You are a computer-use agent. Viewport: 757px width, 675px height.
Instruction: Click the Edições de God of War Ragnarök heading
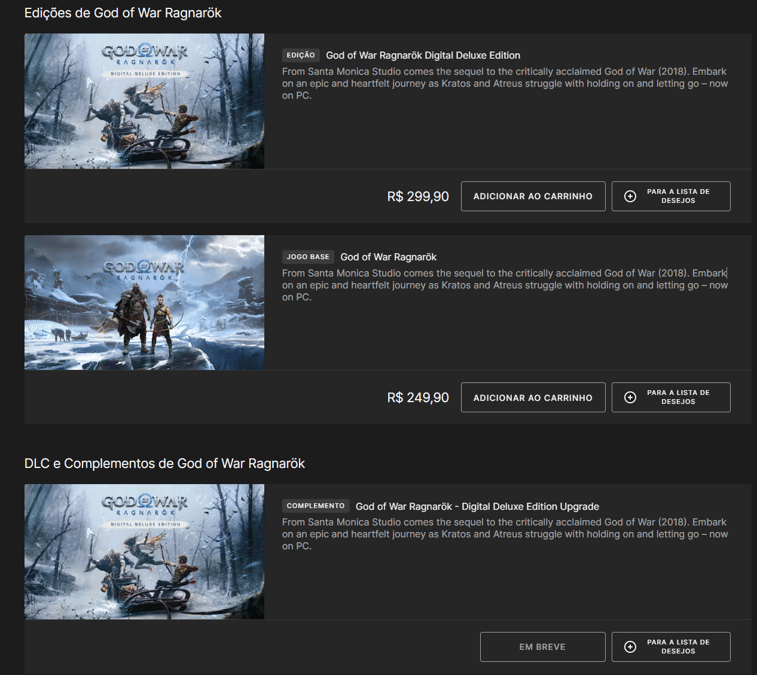coord(123,13)
